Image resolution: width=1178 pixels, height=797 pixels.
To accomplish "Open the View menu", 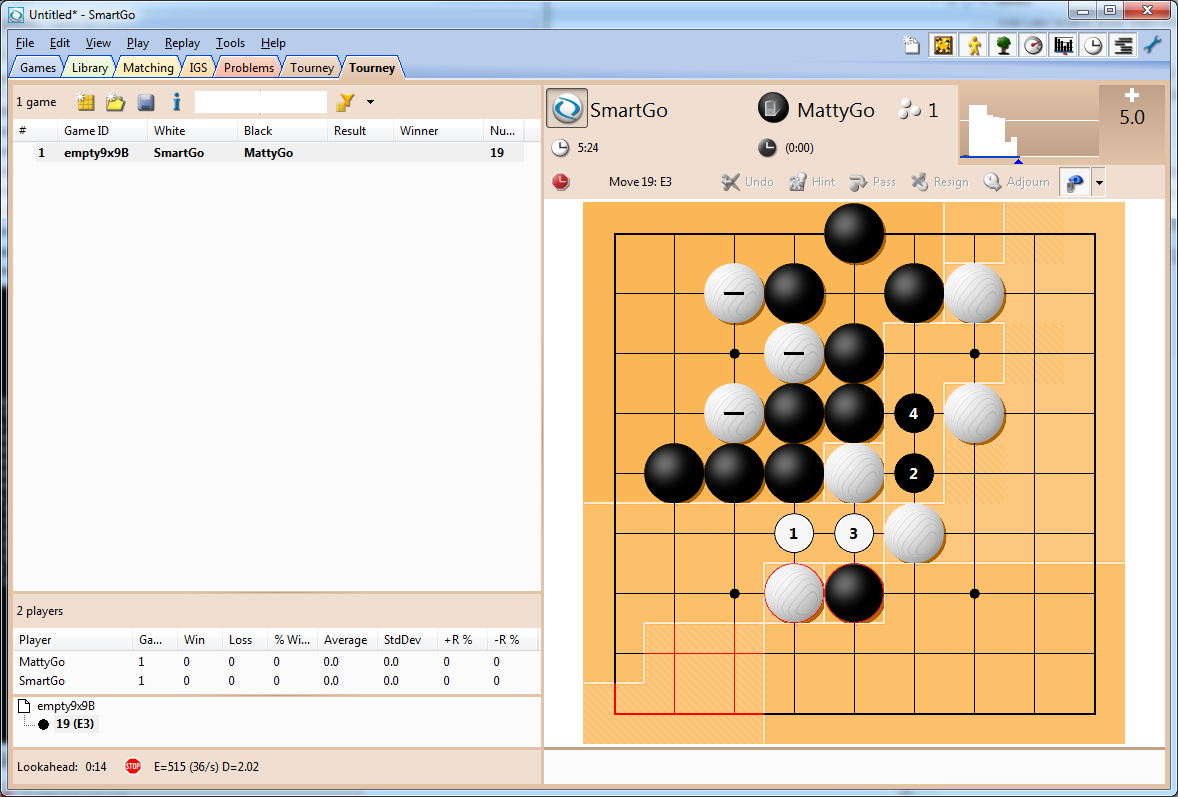I will pos(98,43).
